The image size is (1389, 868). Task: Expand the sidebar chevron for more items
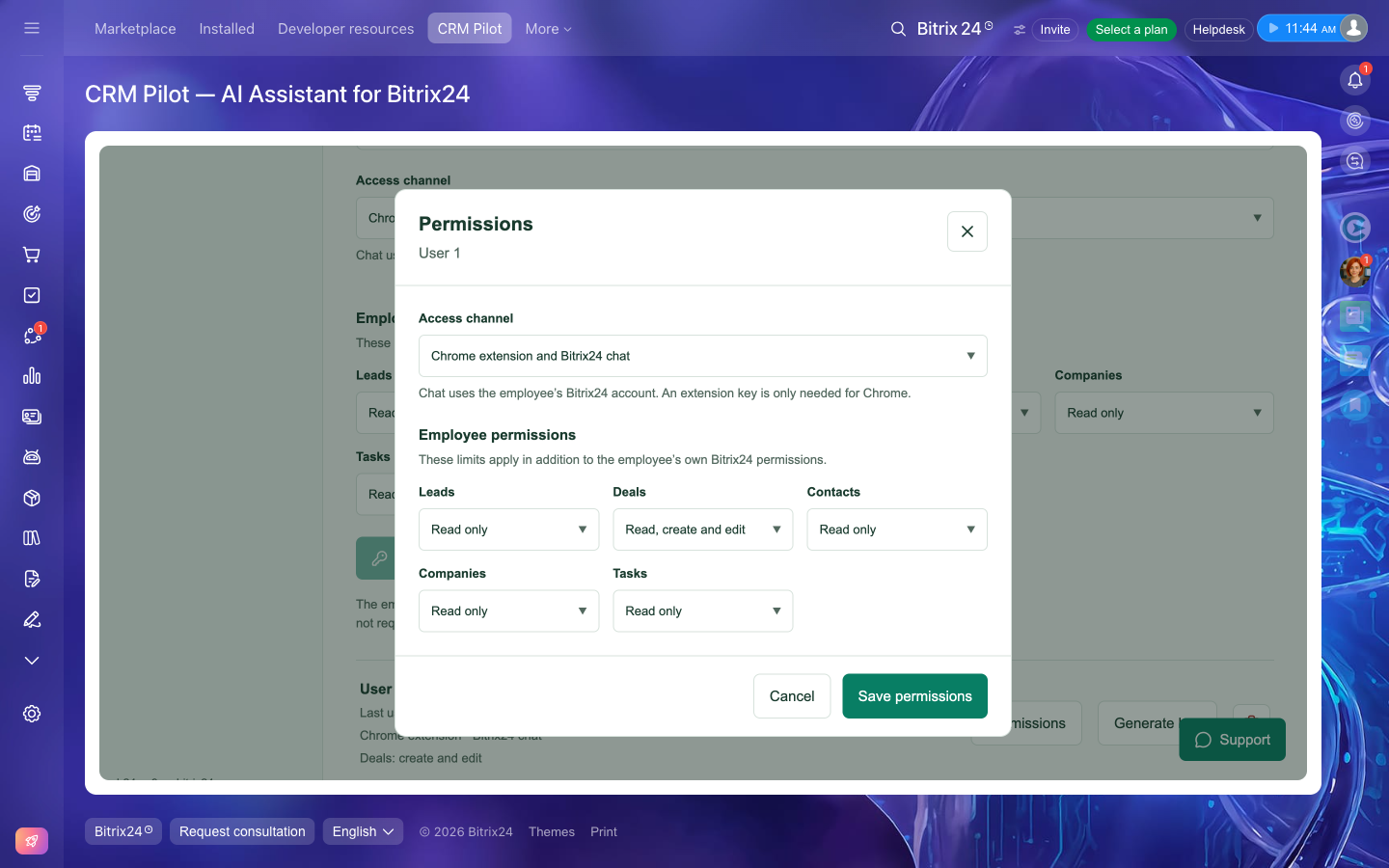pos(32,661)
